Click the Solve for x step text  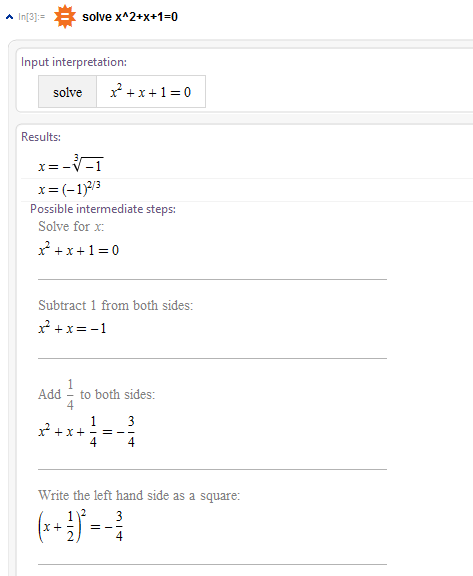pos(71,226)
